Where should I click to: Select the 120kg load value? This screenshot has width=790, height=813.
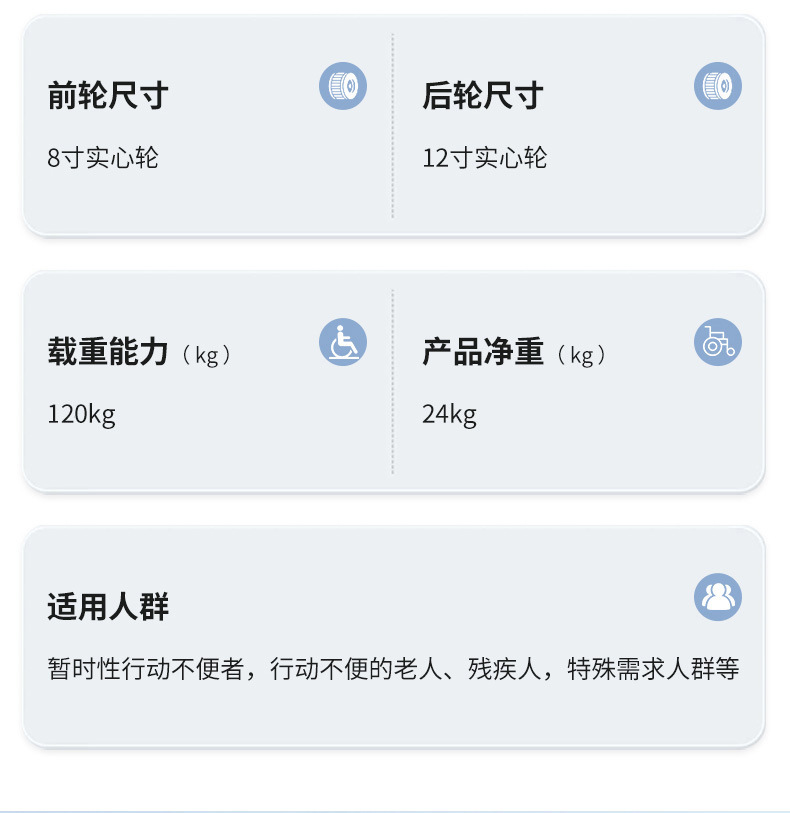[82, 414]
